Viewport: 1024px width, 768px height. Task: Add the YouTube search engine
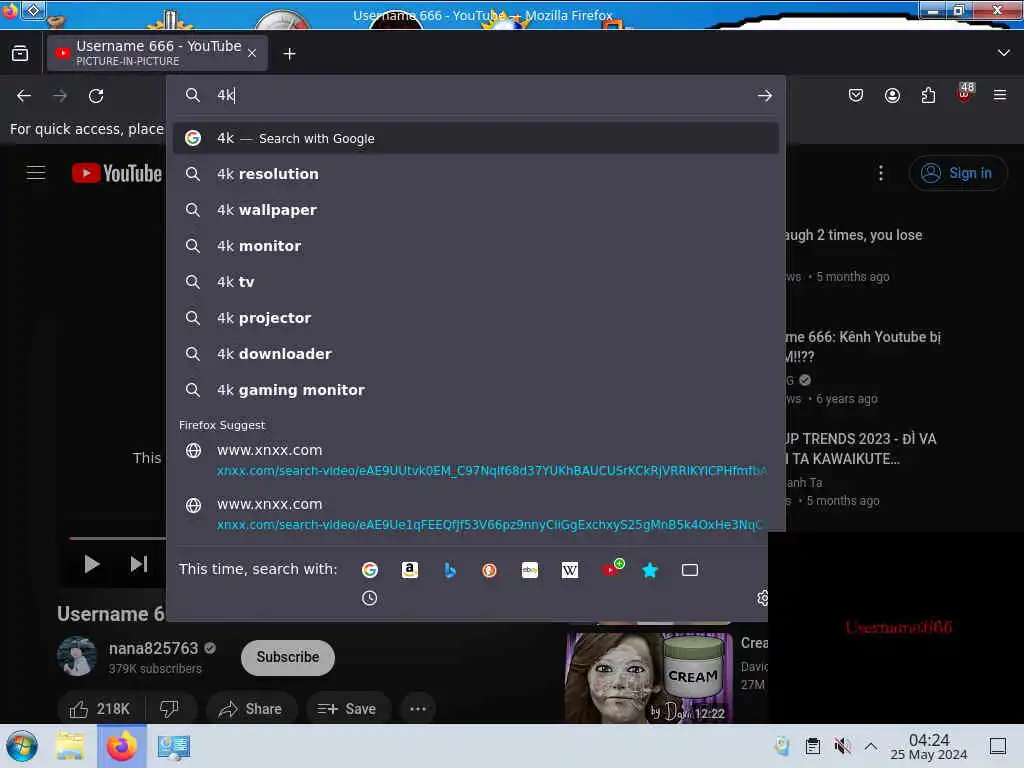(612, 569)
